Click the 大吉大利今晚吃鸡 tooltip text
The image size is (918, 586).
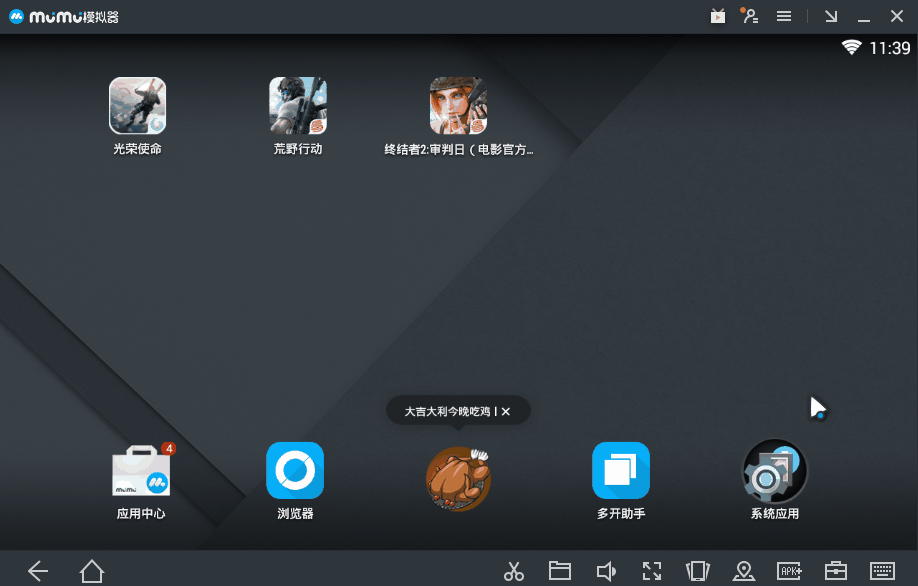(447, 412)
